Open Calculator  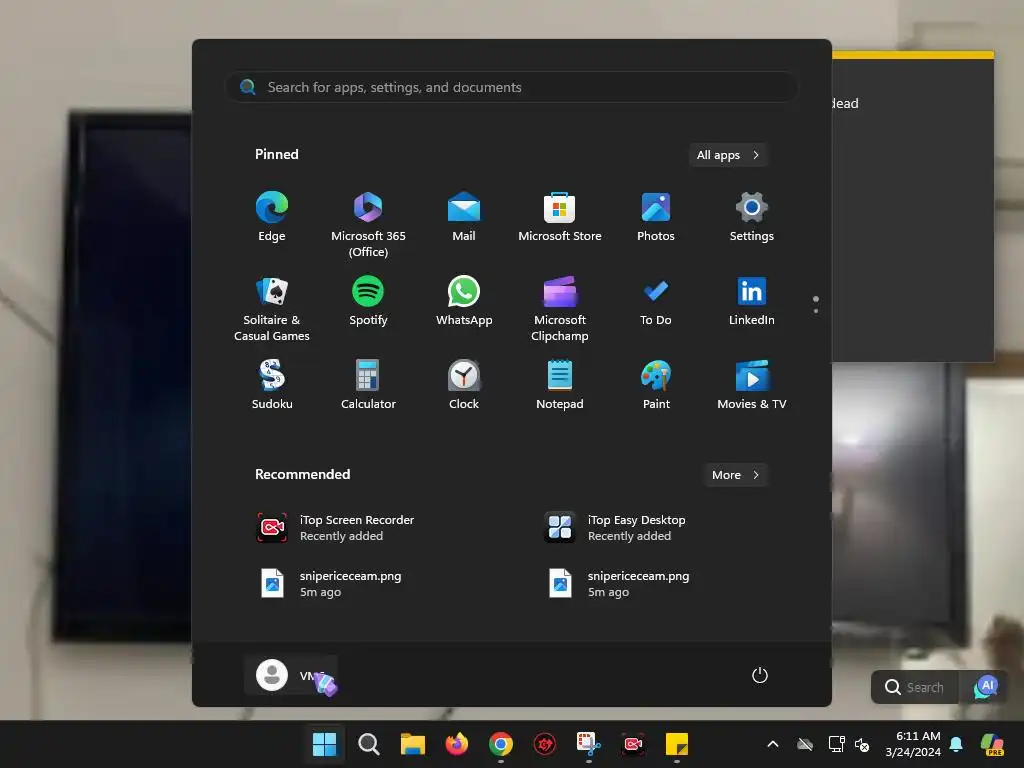(x=368, y=385)
